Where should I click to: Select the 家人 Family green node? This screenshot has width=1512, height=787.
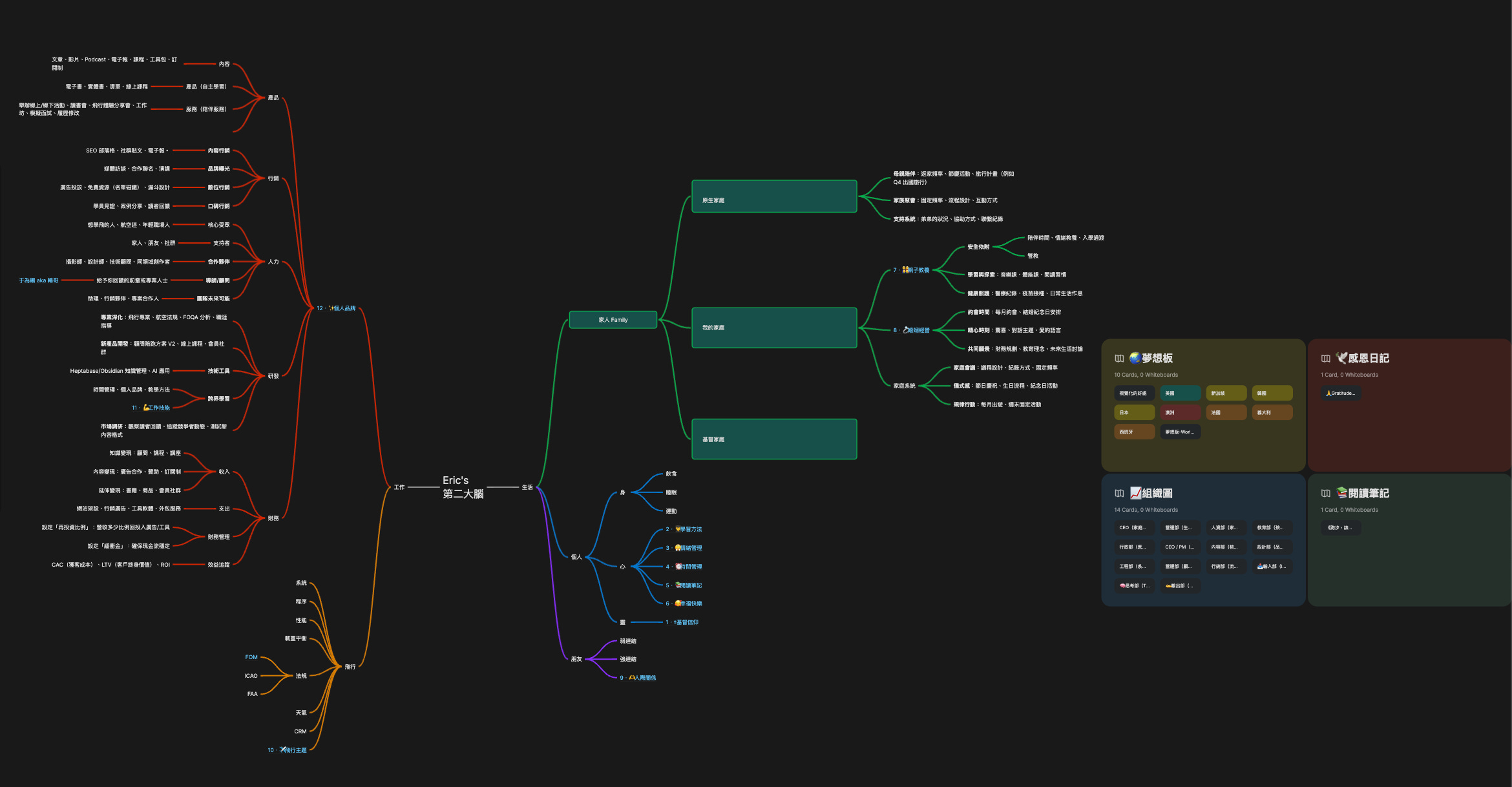613,320
